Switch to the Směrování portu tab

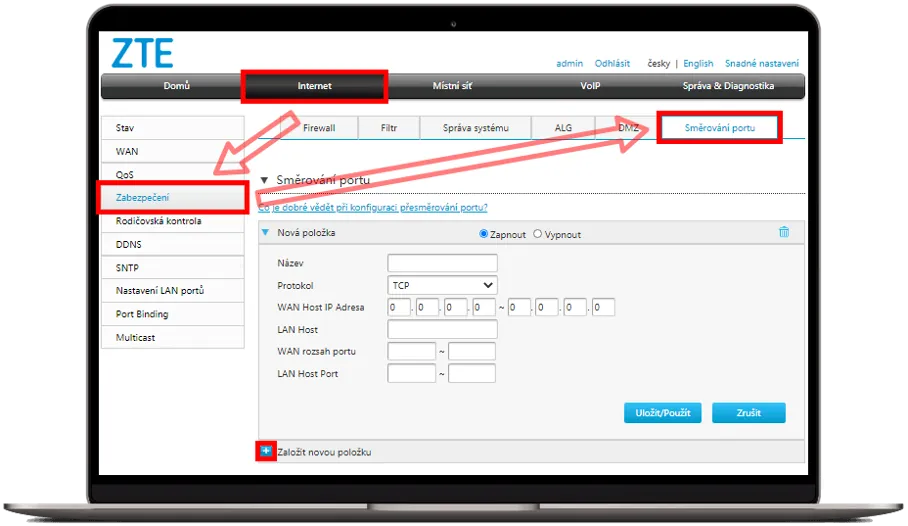pos(718,128)
